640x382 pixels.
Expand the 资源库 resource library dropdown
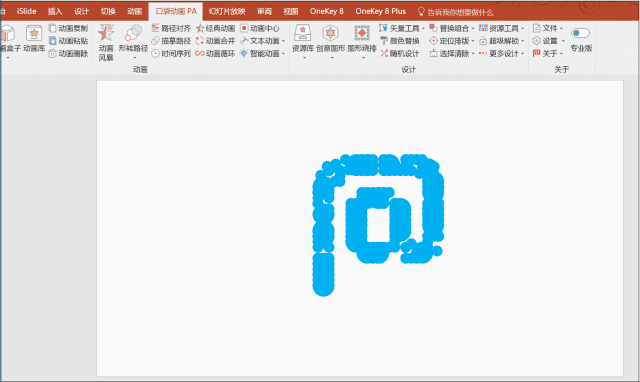click(303, 58)
